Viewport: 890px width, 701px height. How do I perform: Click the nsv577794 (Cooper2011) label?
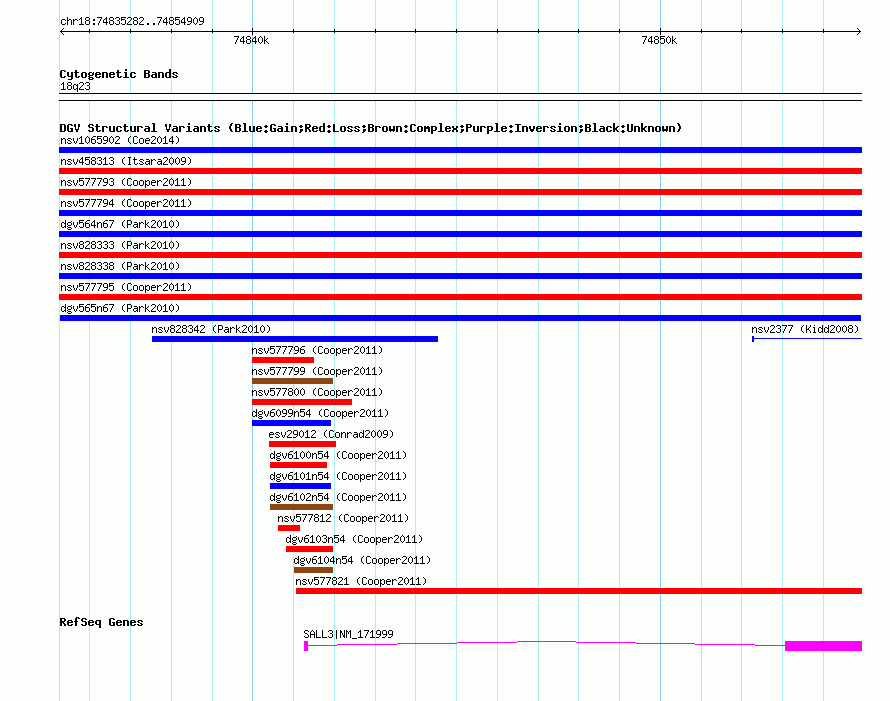point(126,203)
